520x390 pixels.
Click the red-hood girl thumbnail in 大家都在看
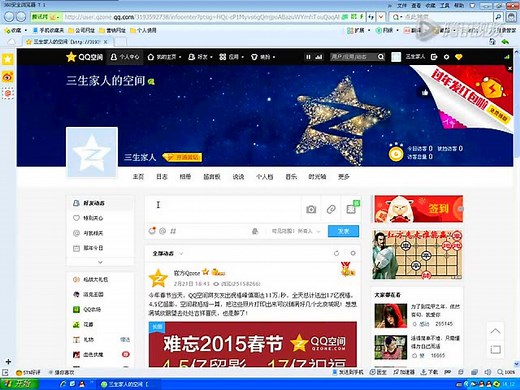pos(391,316)
